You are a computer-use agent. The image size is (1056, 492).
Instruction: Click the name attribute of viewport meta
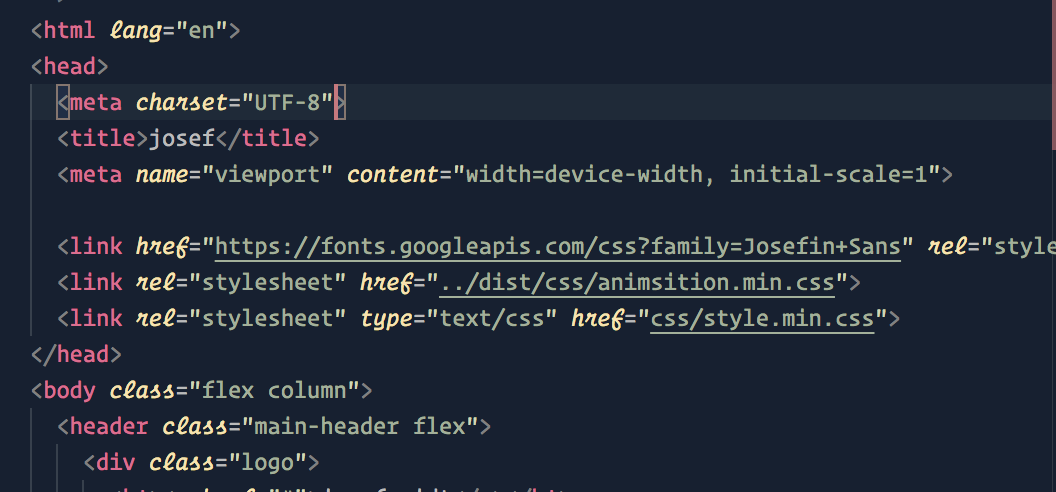[162, 174]
